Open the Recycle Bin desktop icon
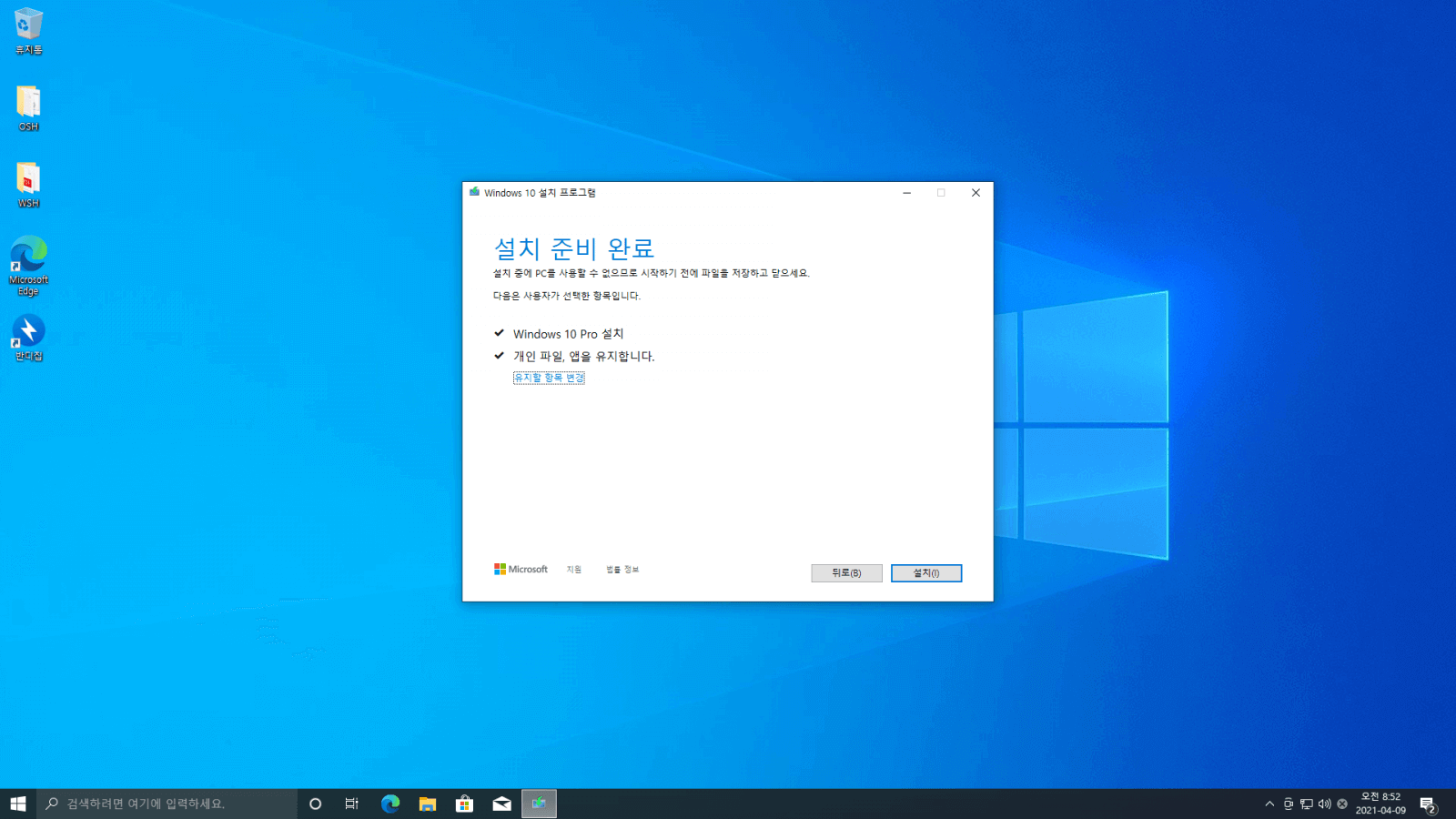 coord(28,30)
